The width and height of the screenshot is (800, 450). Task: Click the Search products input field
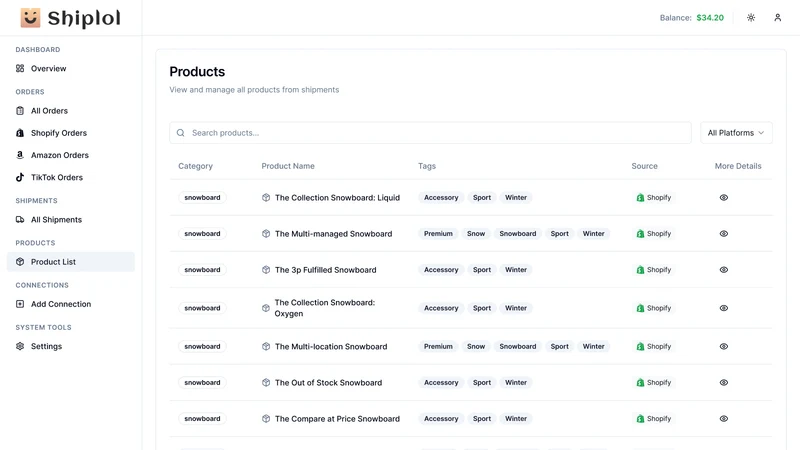click(430, 133)
